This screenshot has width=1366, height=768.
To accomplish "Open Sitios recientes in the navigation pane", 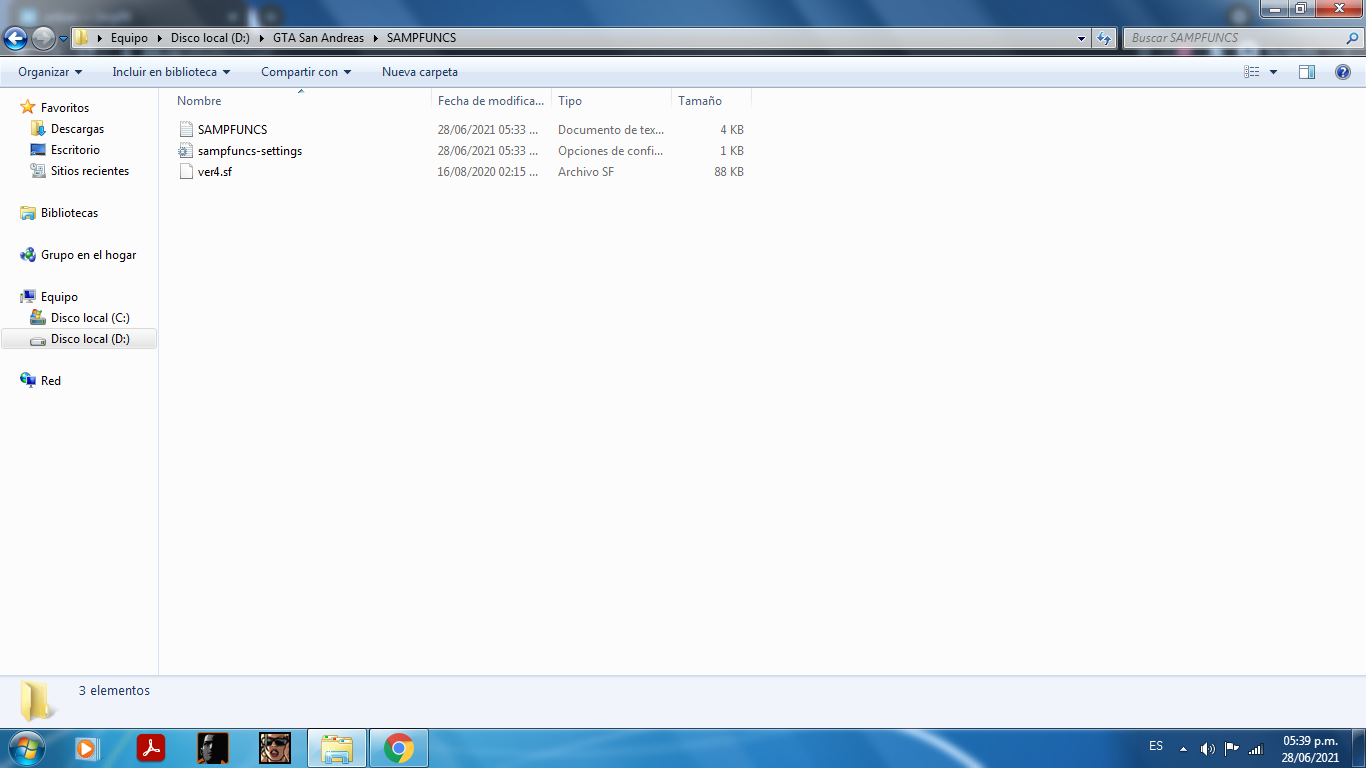I will click(90, 171).
